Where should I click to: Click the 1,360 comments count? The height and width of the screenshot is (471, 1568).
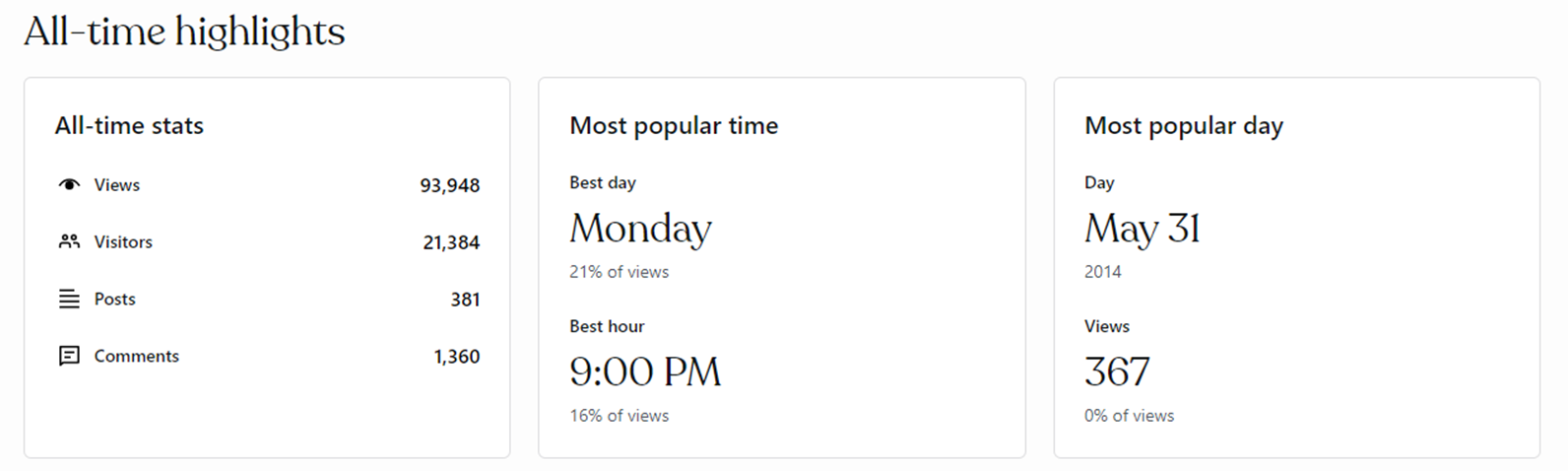pyautogui.click(x=456, y=357)
